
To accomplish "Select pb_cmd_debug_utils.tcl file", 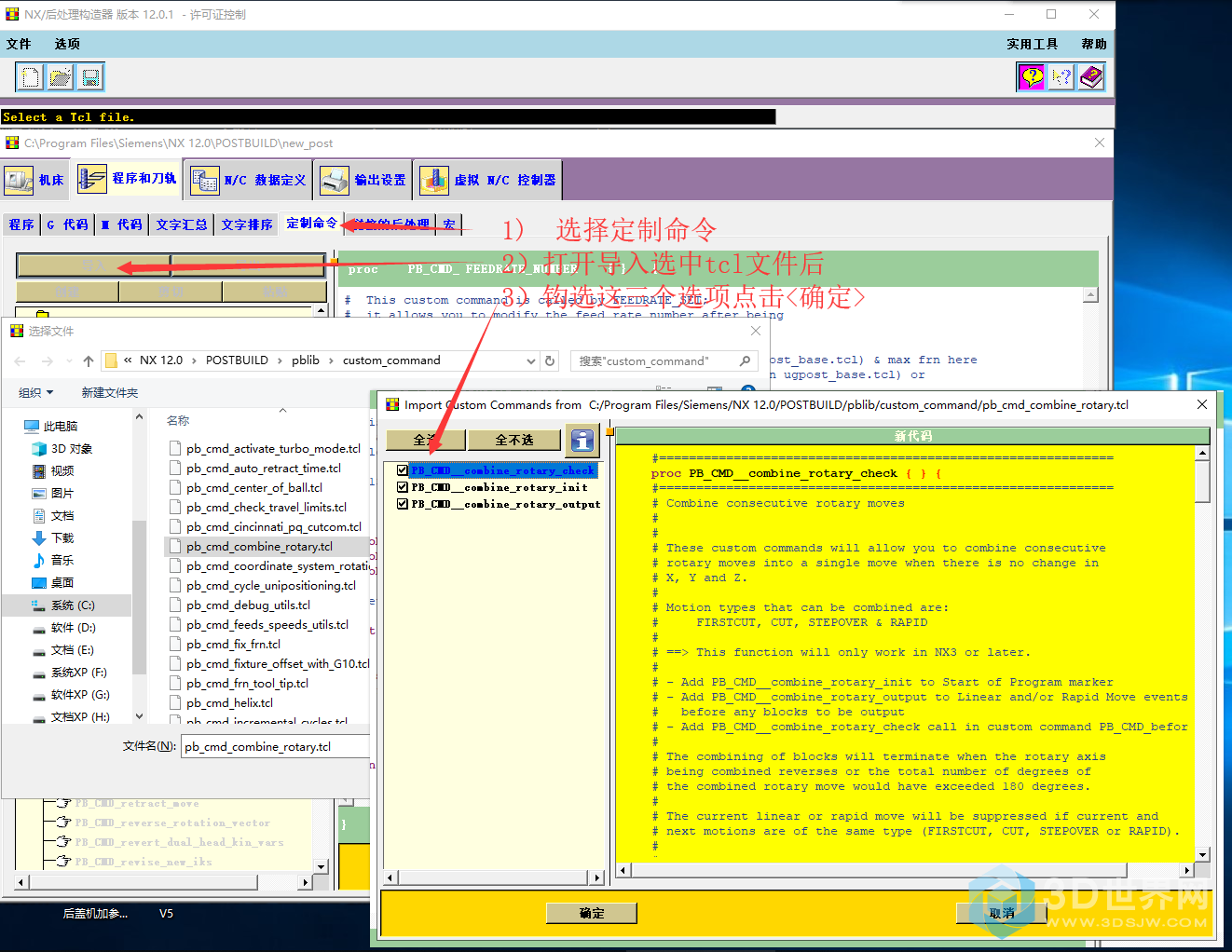I will tap(248, 605).
